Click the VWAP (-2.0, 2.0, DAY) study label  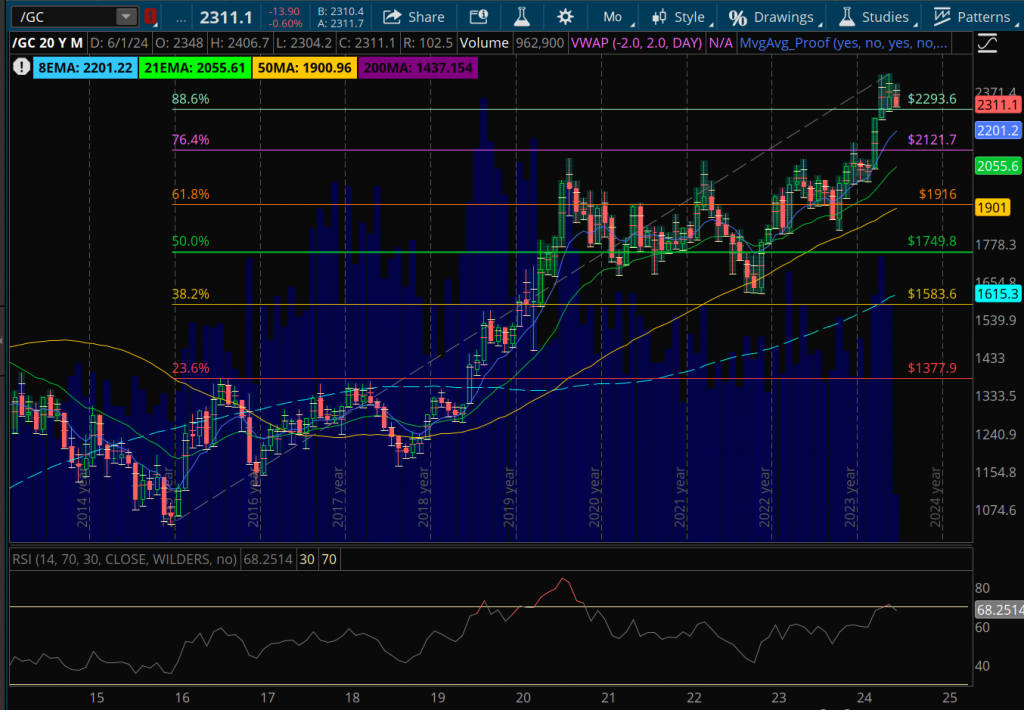[636, 43]
